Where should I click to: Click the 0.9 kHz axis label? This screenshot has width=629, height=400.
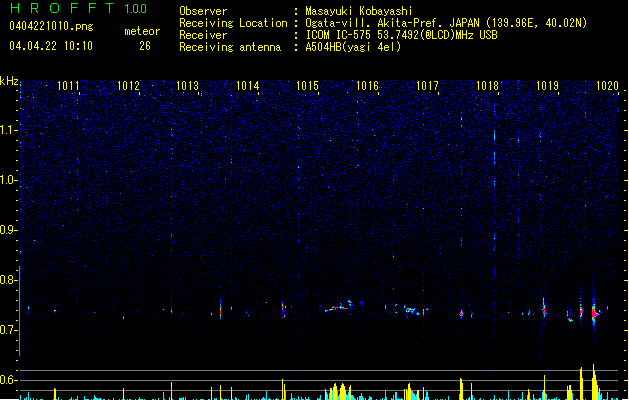(8, 230)
